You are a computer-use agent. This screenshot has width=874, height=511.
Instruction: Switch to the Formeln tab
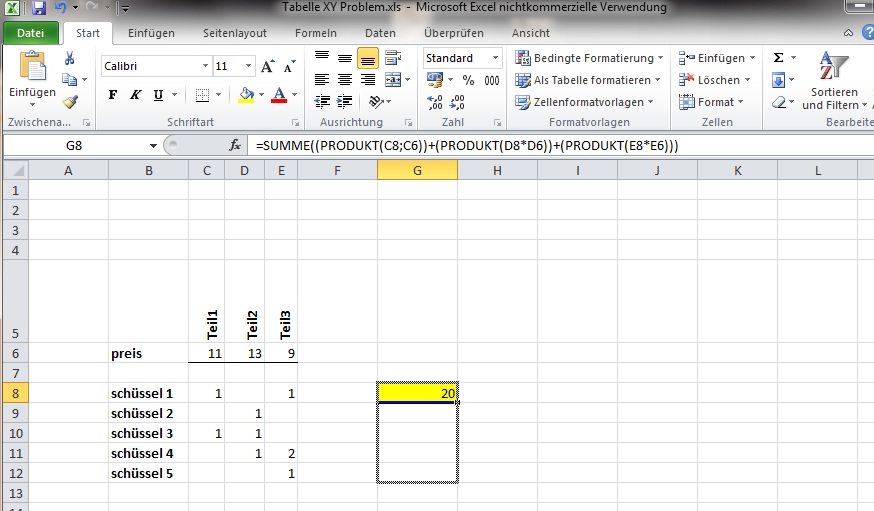tap(315, 33)
